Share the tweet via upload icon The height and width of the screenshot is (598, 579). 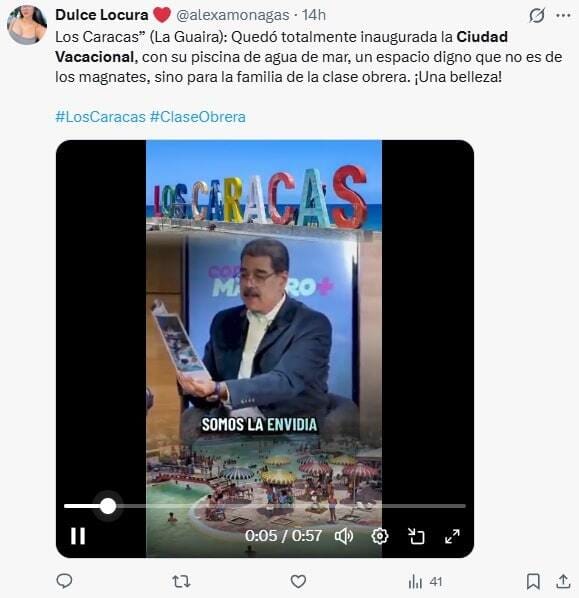tap(563, 581)
